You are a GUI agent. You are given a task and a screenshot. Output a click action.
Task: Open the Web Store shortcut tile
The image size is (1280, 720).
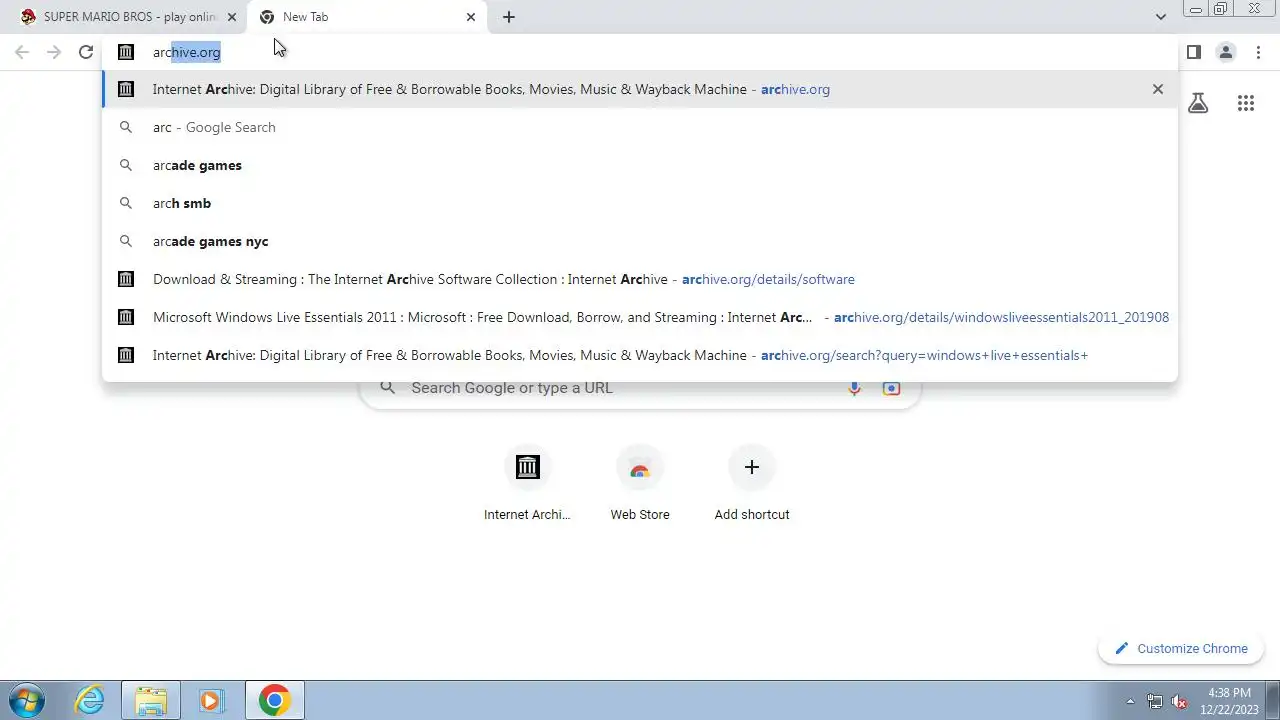click(x=640, y=485)
